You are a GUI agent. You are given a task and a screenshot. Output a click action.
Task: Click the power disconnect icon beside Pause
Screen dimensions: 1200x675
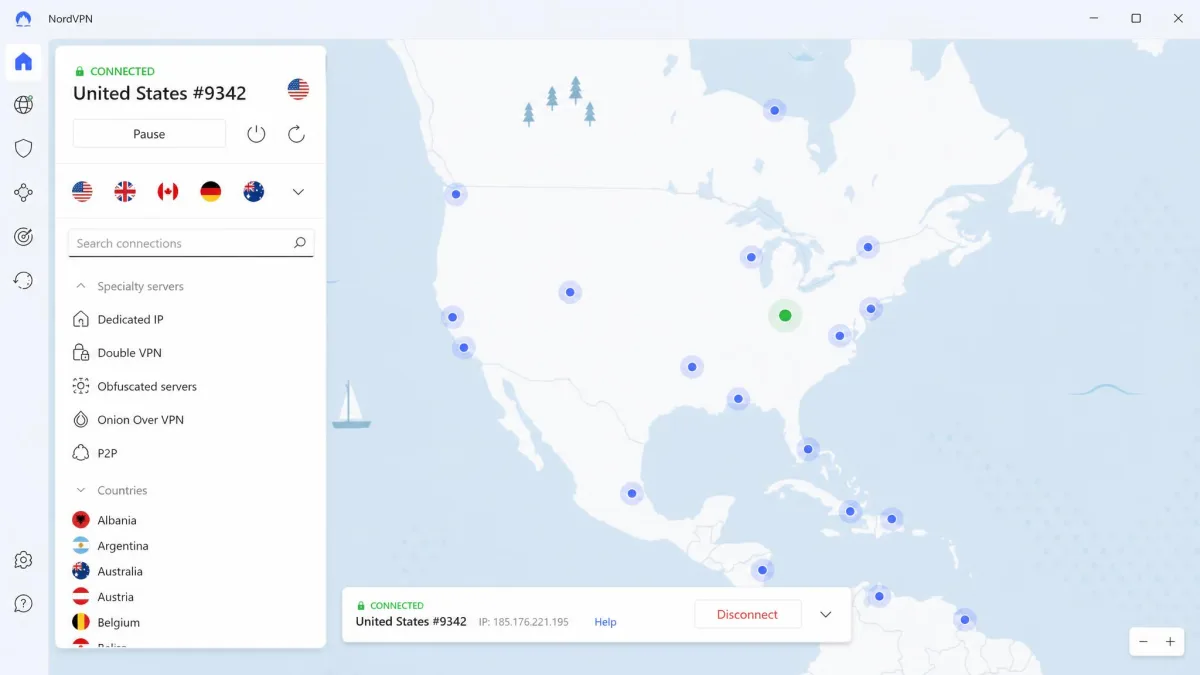[256, 134]
